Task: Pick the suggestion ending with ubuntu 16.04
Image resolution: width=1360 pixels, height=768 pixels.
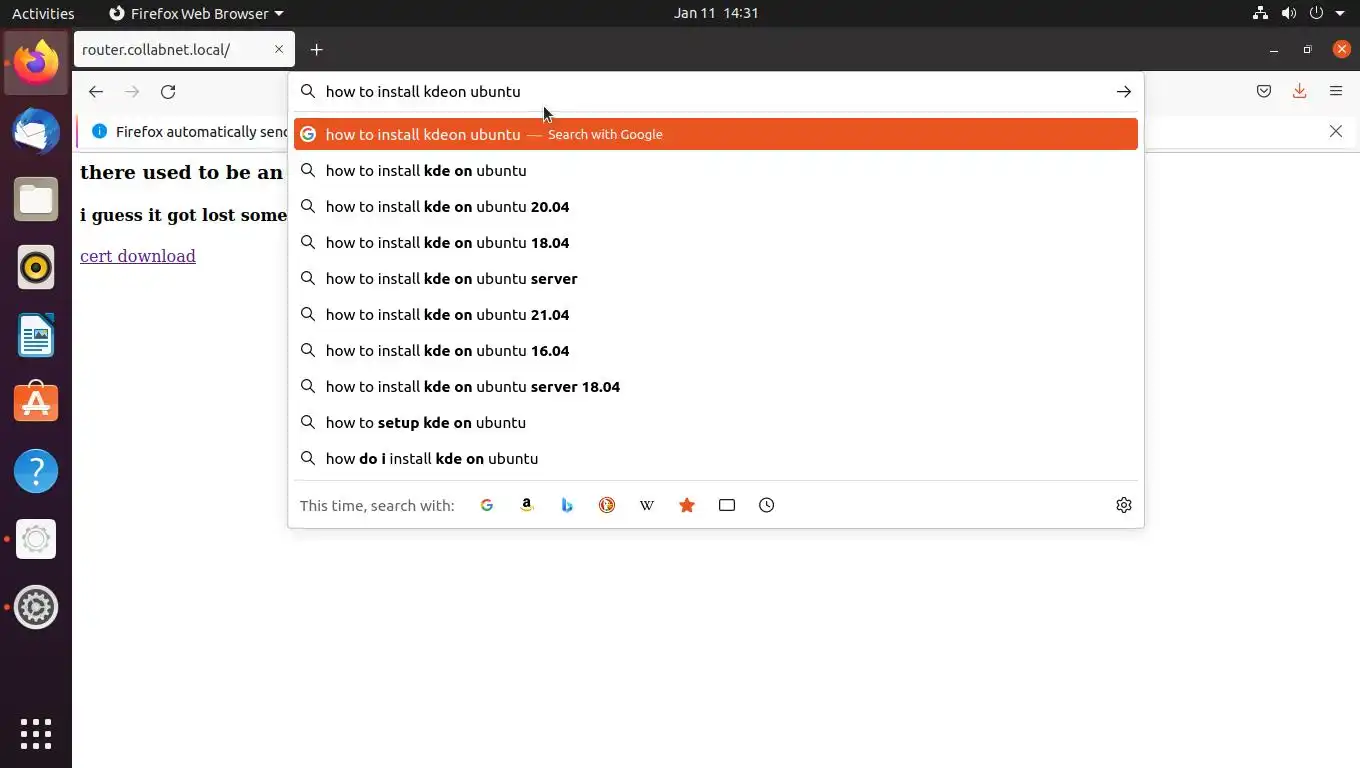Action: click(716, 350)
